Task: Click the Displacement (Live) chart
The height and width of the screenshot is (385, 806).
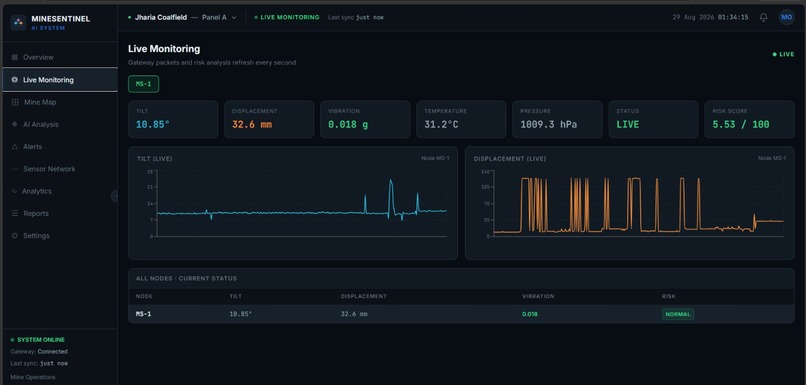Action: pos(630,203)
